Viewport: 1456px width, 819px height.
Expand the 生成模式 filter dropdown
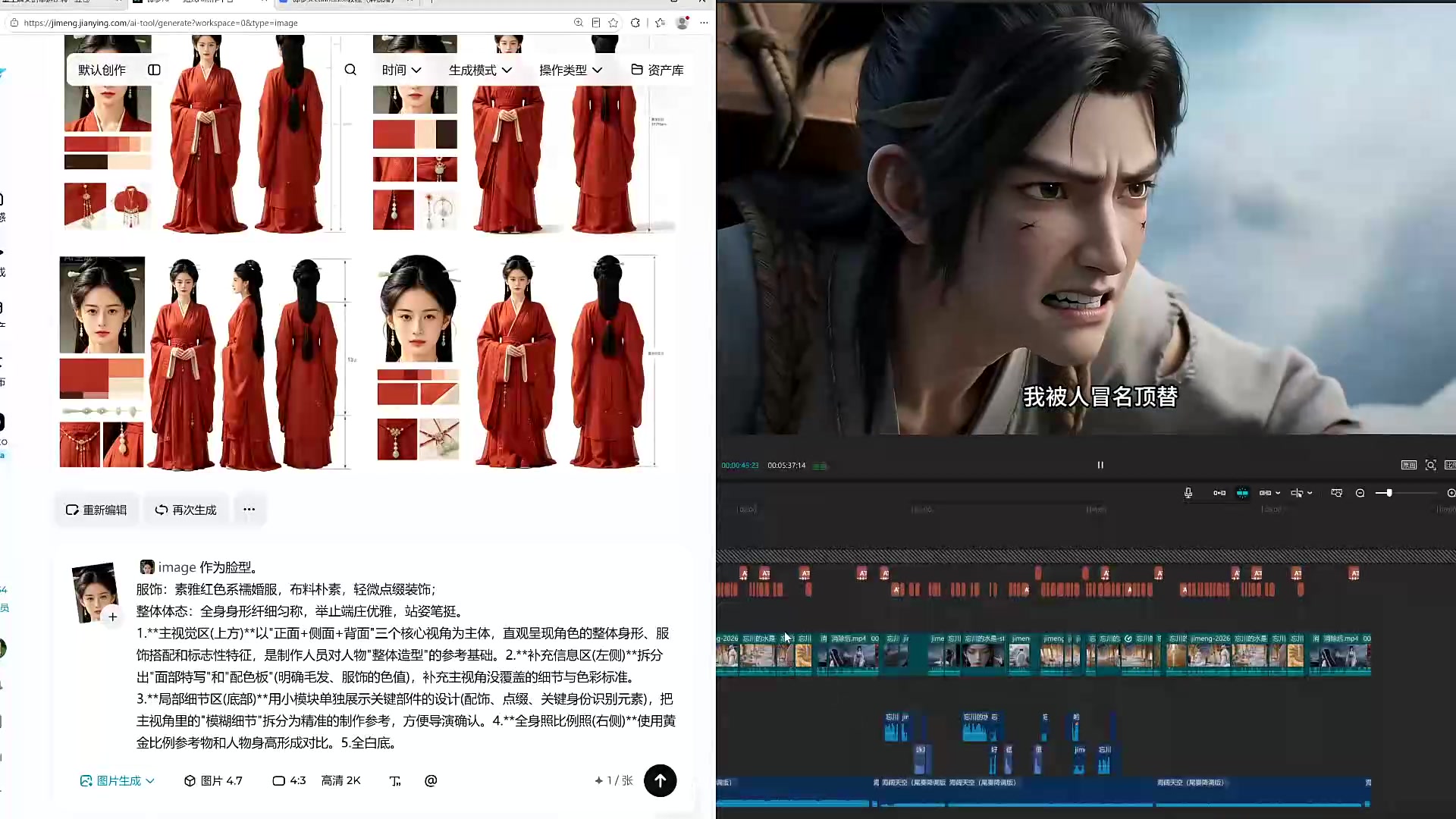pyautogui.click(x=480, y=70)
